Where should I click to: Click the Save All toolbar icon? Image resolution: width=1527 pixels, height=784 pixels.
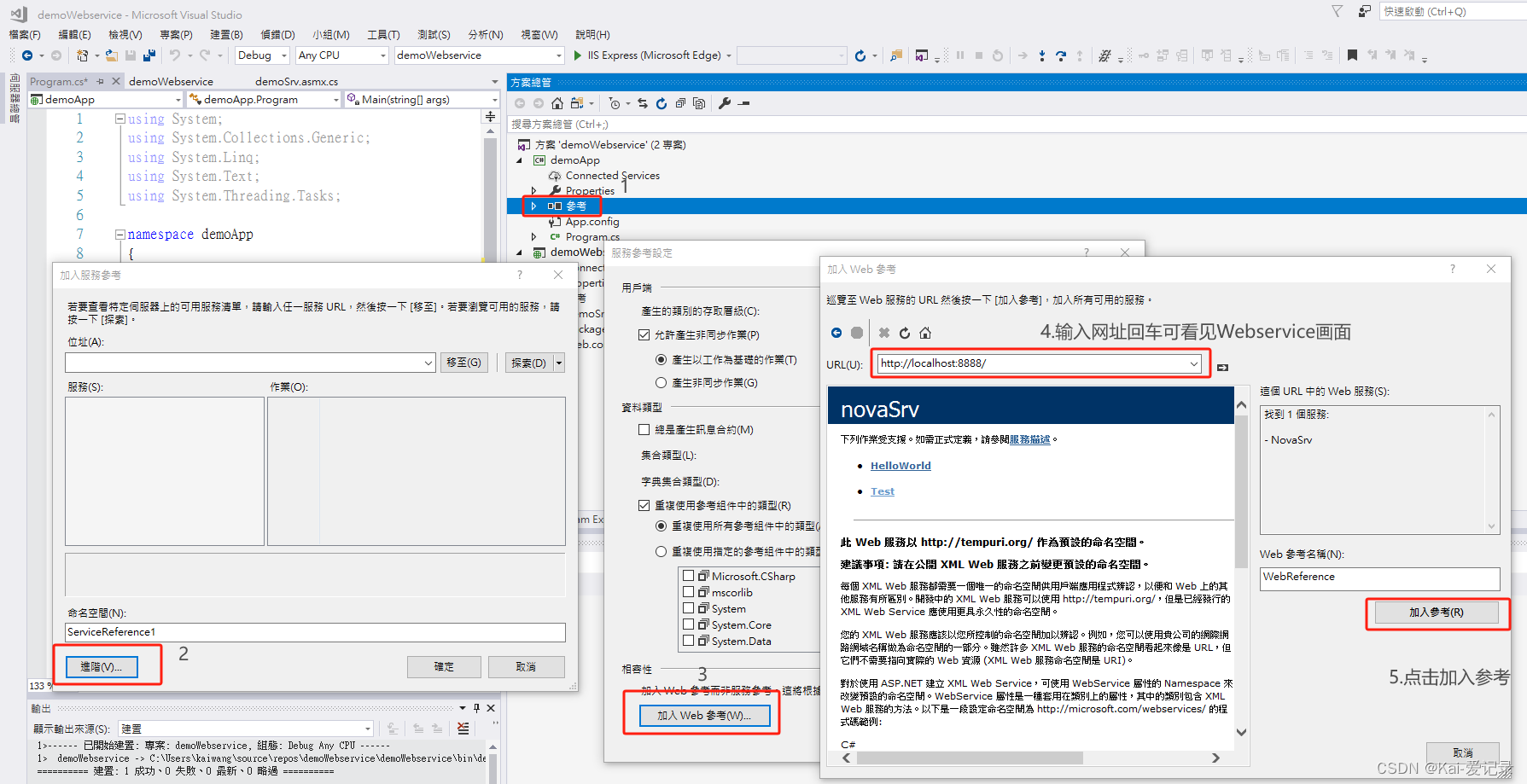149,55
